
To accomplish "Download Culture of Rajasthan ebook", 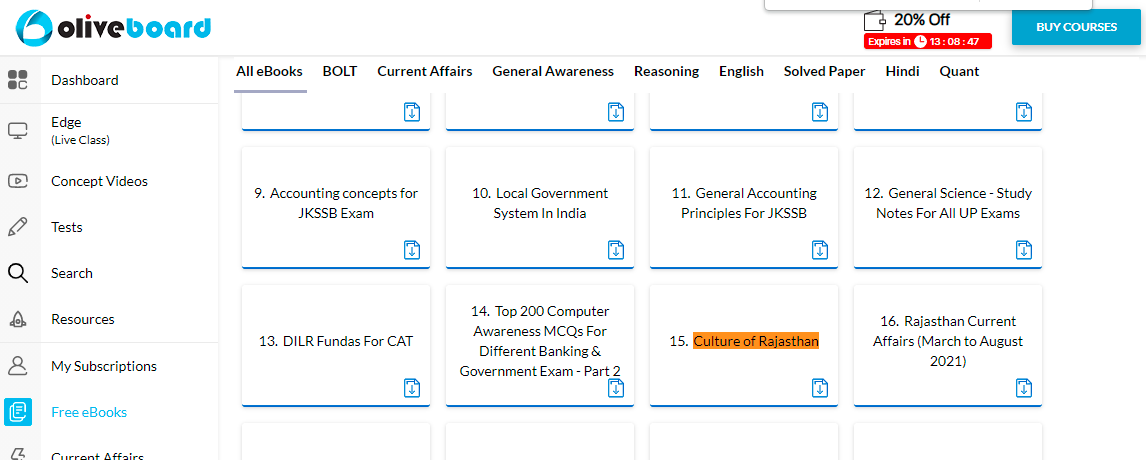I will (x=820, y=388).
